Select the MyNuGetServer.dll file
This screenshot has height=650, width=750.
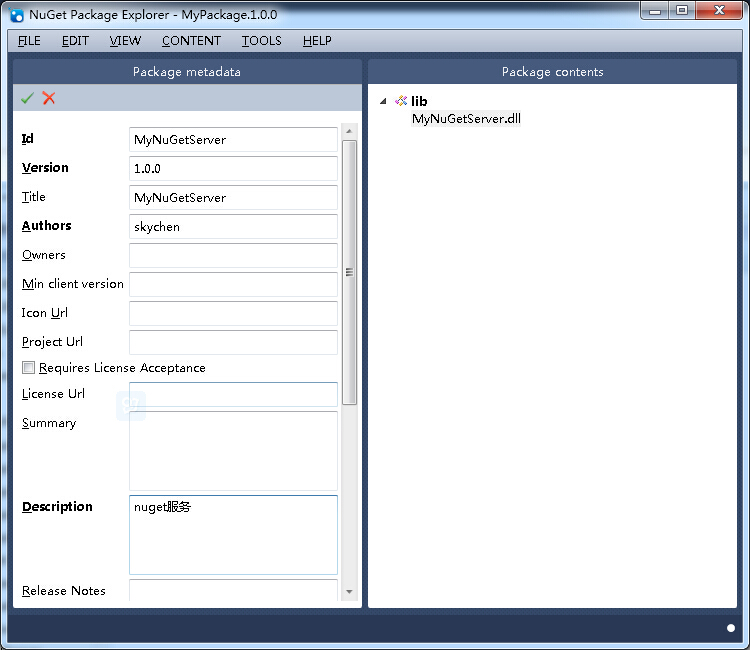[466, 119]
